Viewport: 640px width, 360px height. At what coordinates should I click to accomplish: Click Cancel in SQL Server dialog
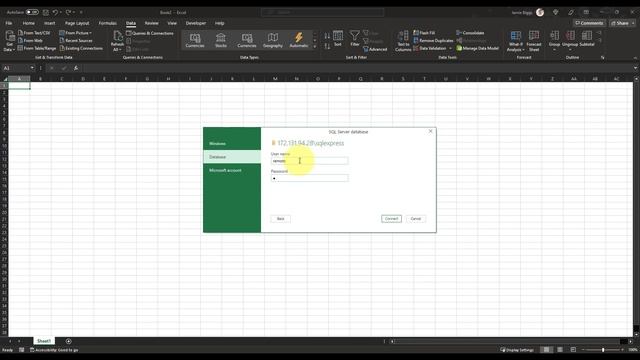click(x=416, y=219)
